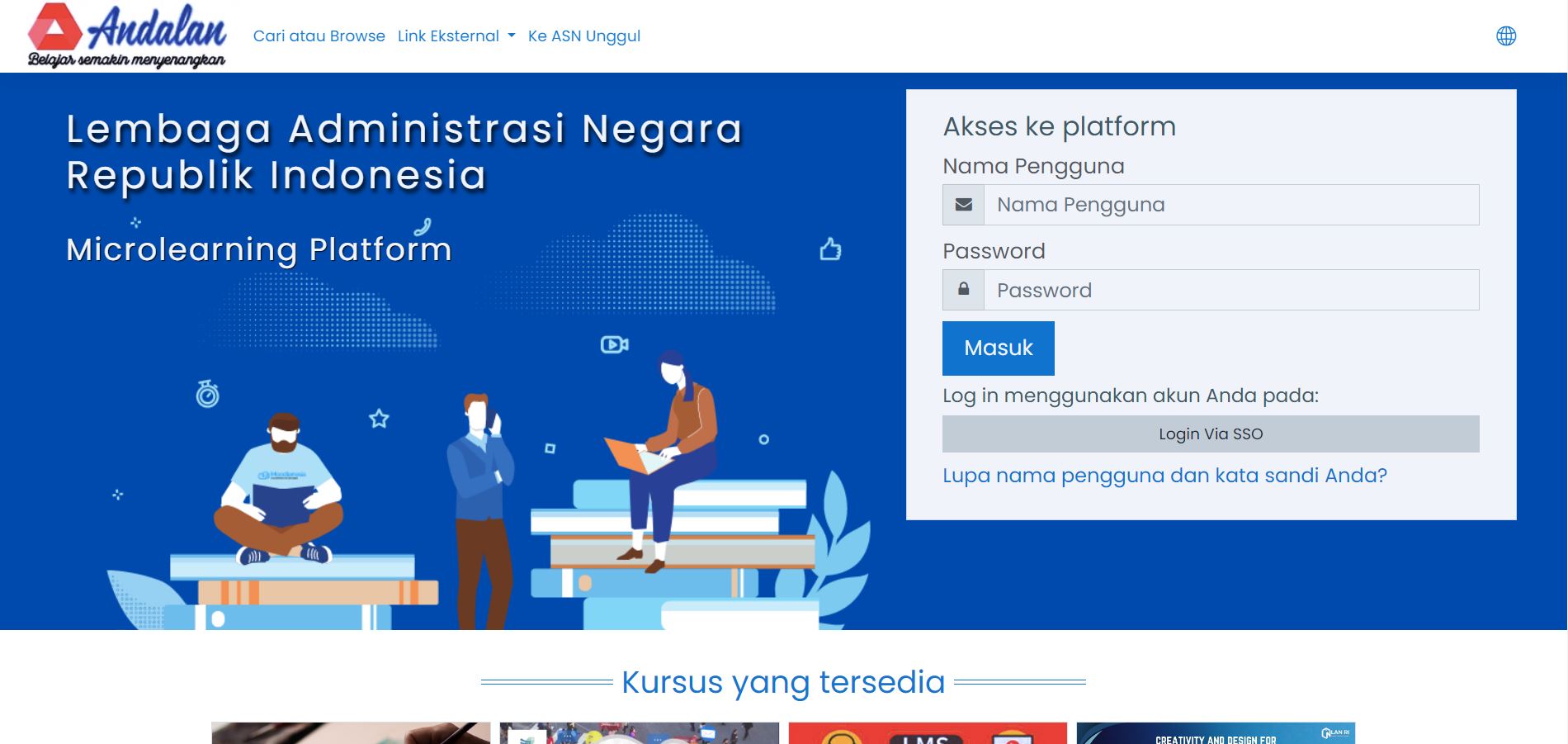1568x744 pixels.
Task: Click the video camera icon in the banner
Action: coord(614,344)
